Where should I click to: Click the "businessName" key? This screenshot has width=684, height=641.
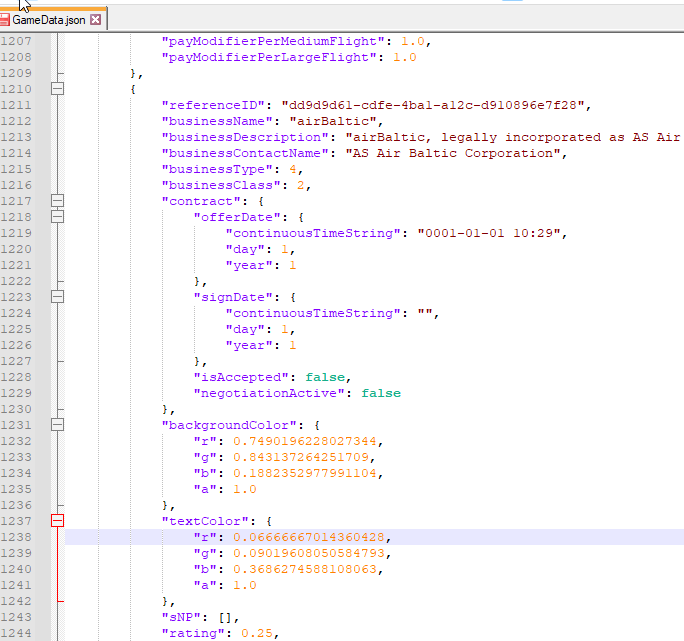pos(217,121)
